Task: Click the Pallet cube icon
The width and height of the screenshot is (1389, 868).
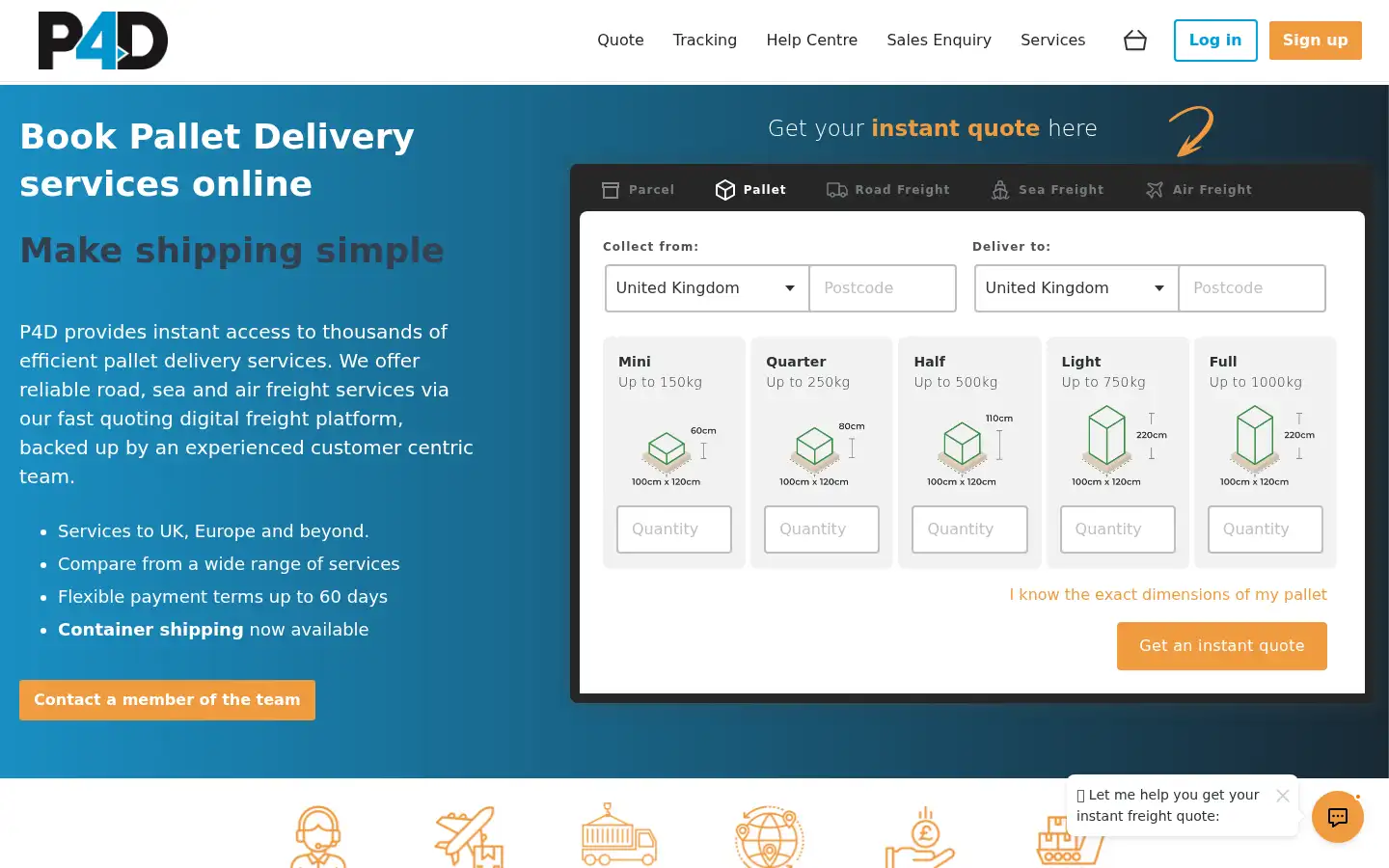Action: click(725, 190)
